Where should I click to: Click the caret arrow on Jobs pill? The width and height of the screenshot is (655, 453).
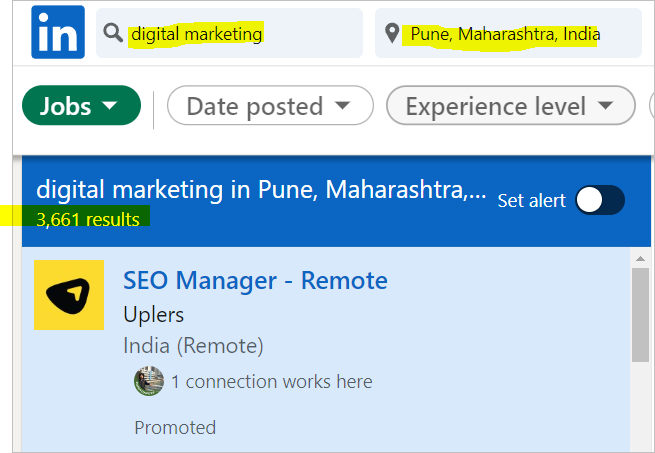click(x=110, y=105)
